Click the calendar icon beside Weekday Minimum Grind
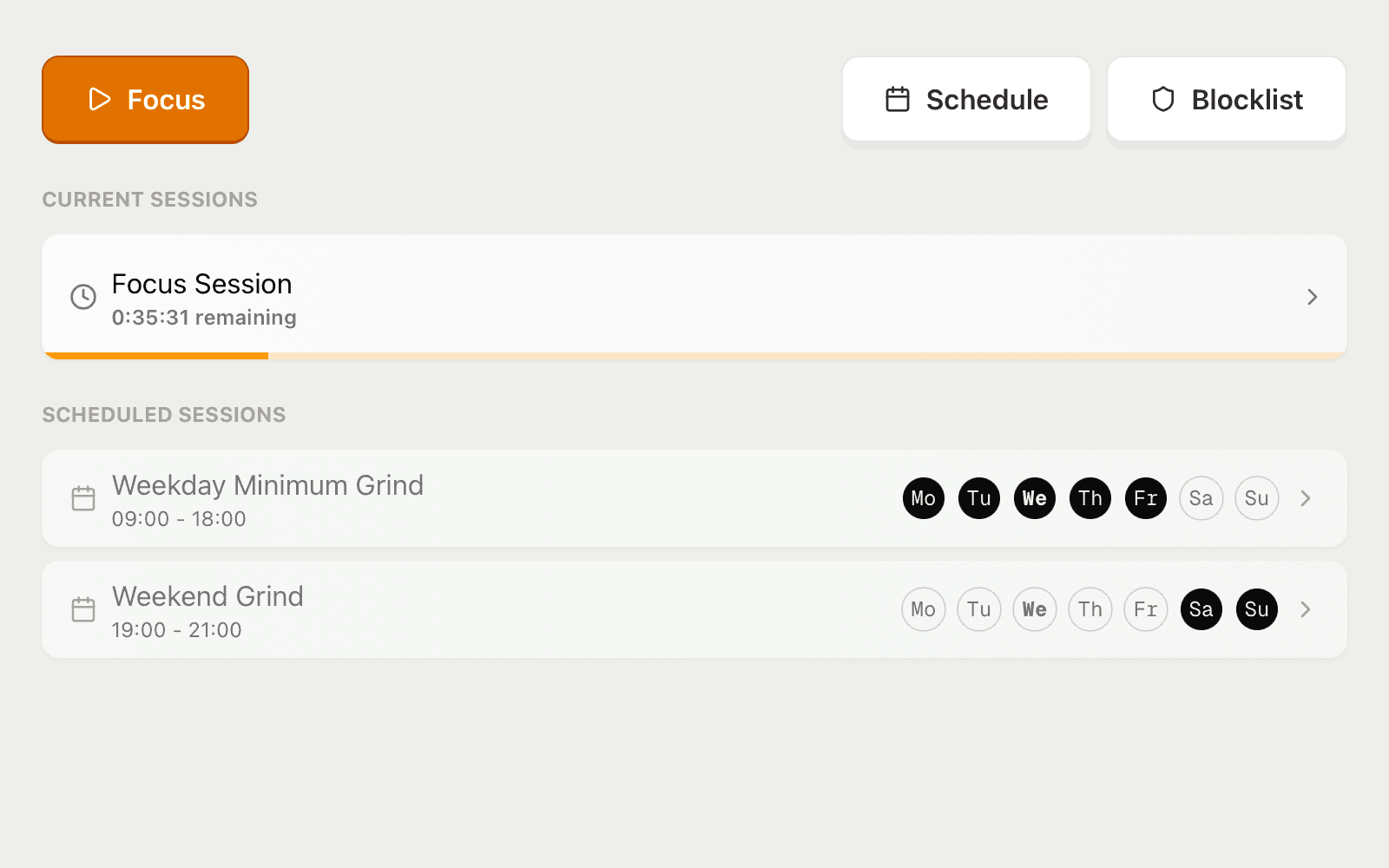This screenshot has height=868, width=1389. click(82, 498)
